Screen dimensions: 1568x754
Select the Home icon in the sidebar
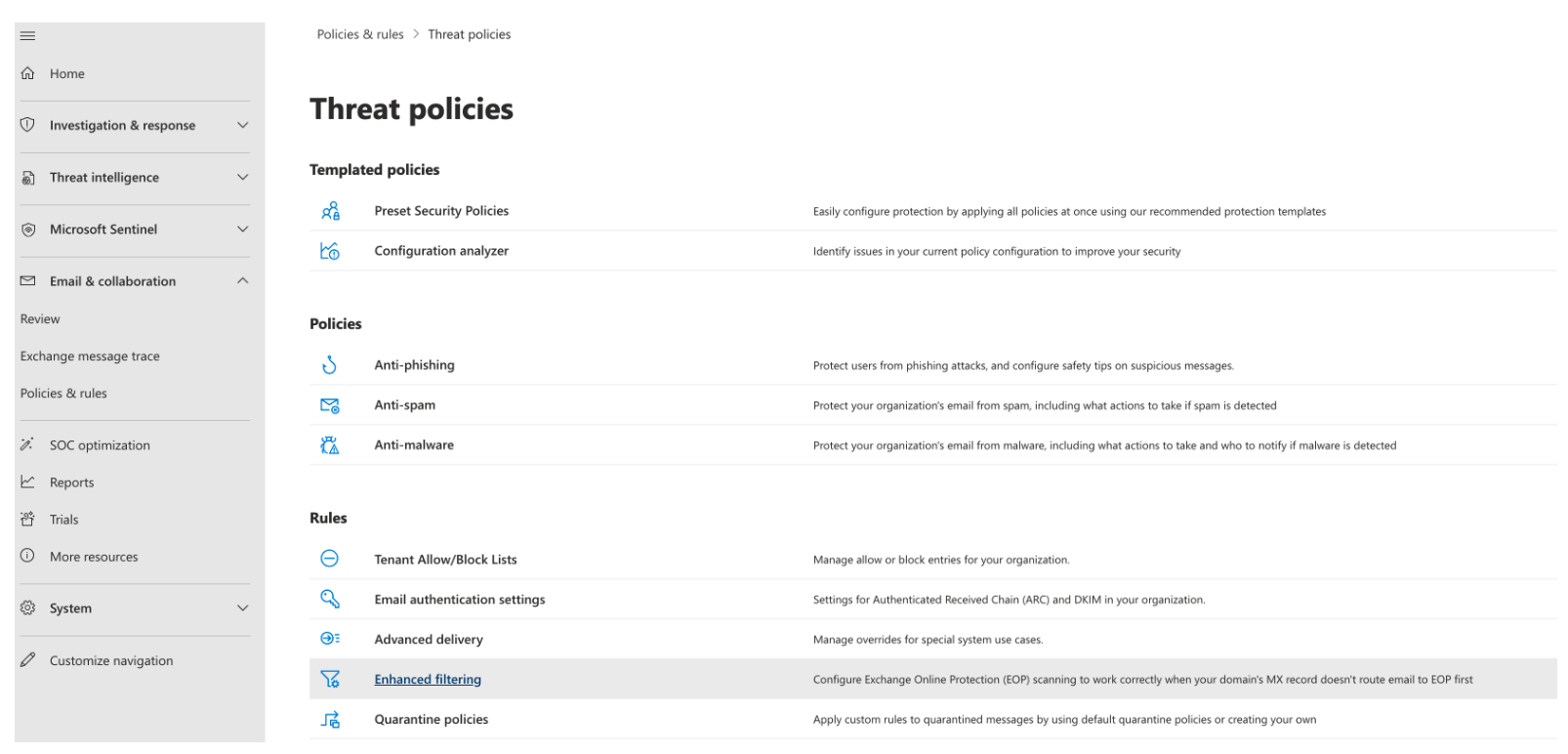point(27,73)
